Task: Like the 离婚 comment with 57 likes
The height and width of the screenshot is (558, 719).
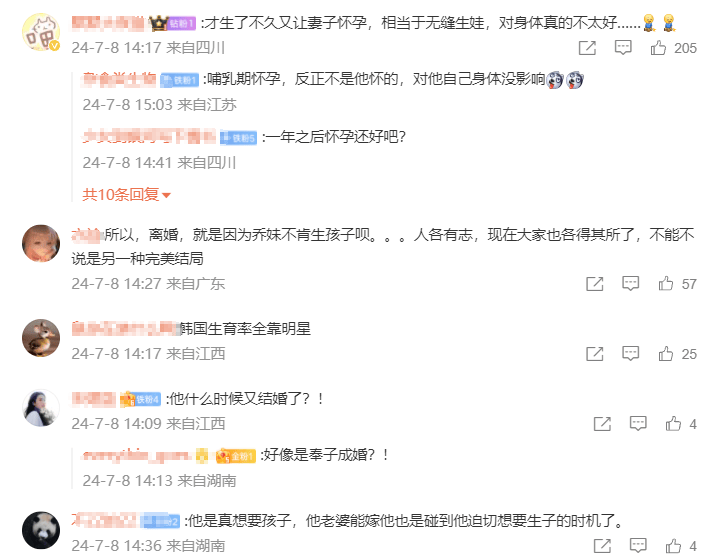Action: tap(666, 283)
